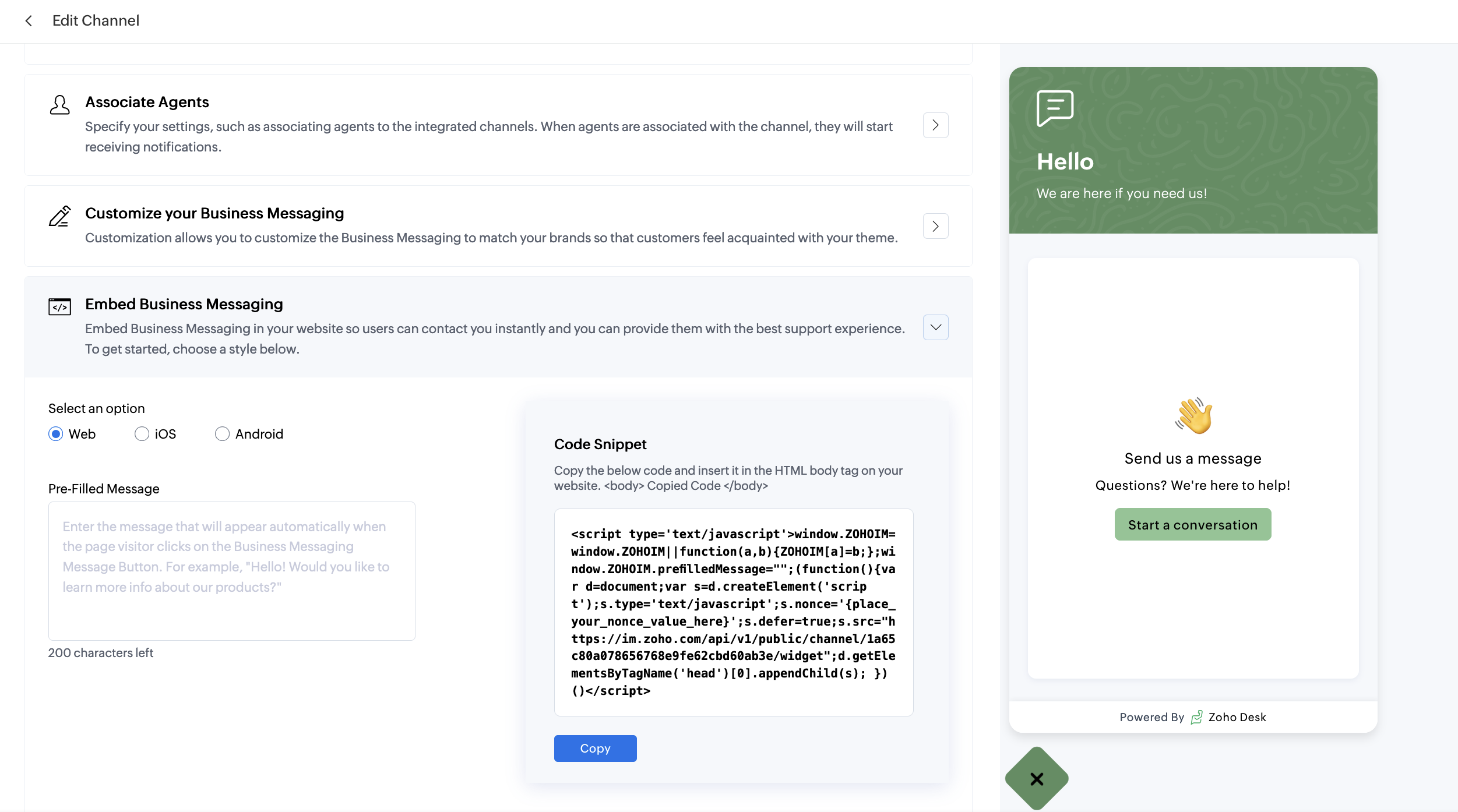Click the Edit Channel title
The image size is (1458, 812).
(96, 21)
